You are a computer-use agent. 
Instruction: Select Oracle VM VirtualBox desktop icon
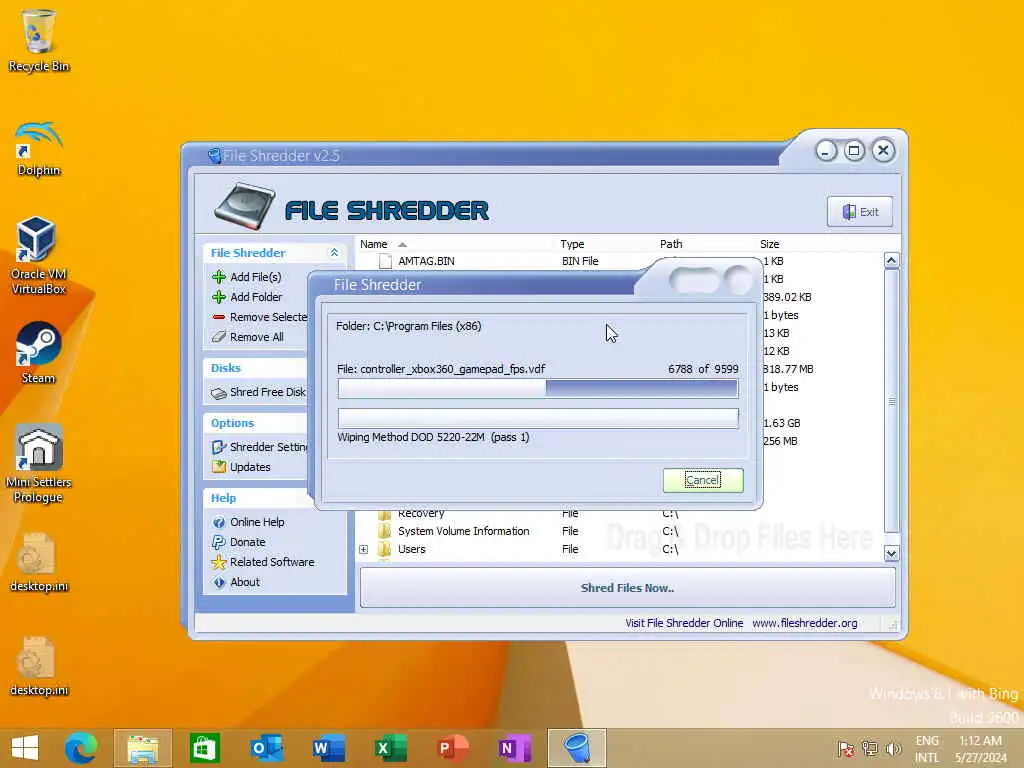pos(39,255)
